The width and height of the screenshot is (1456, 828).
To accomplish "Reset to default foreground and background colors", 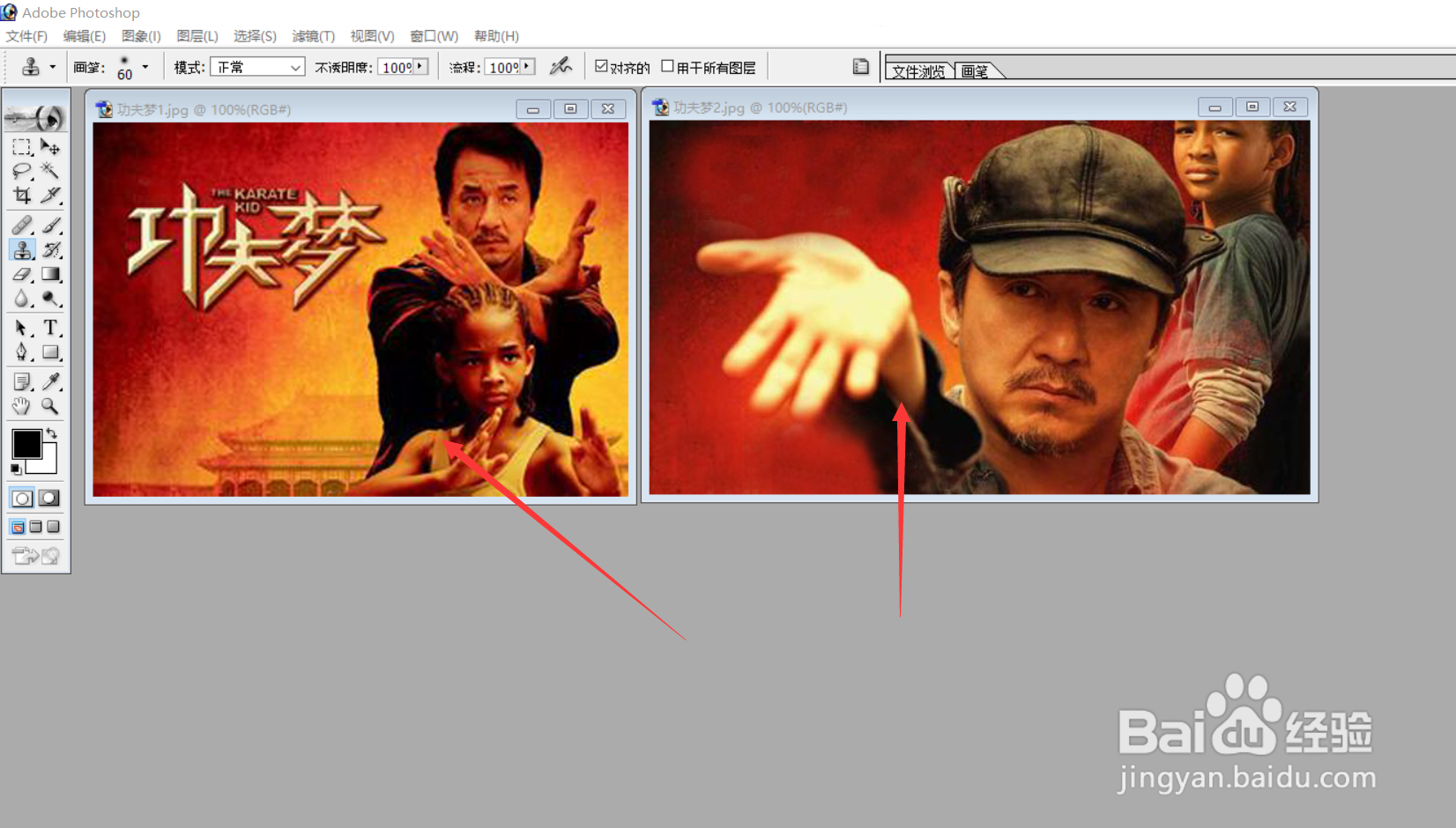I will click(x=16, y=469).
